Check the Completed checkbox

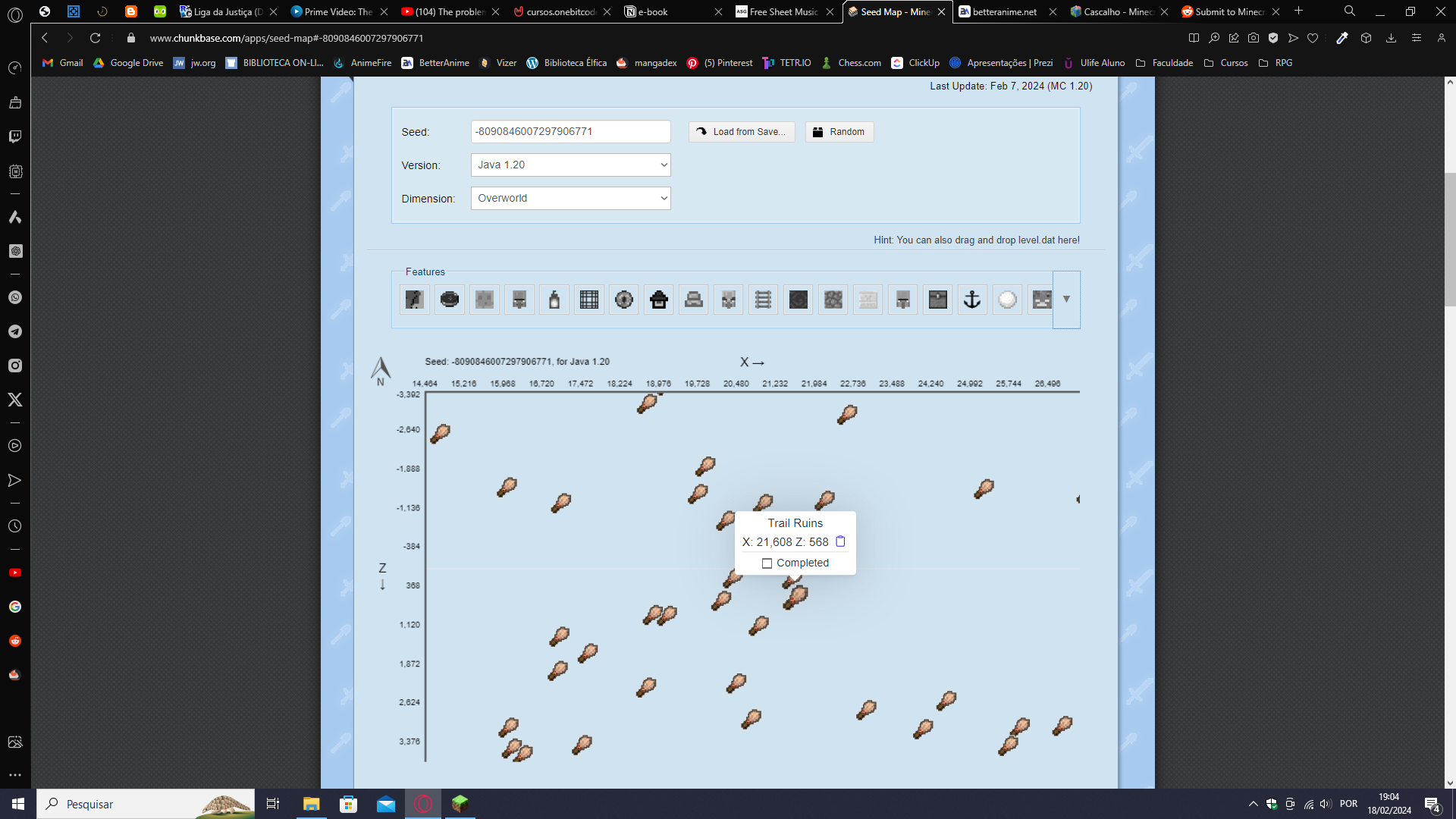[767, 563]
